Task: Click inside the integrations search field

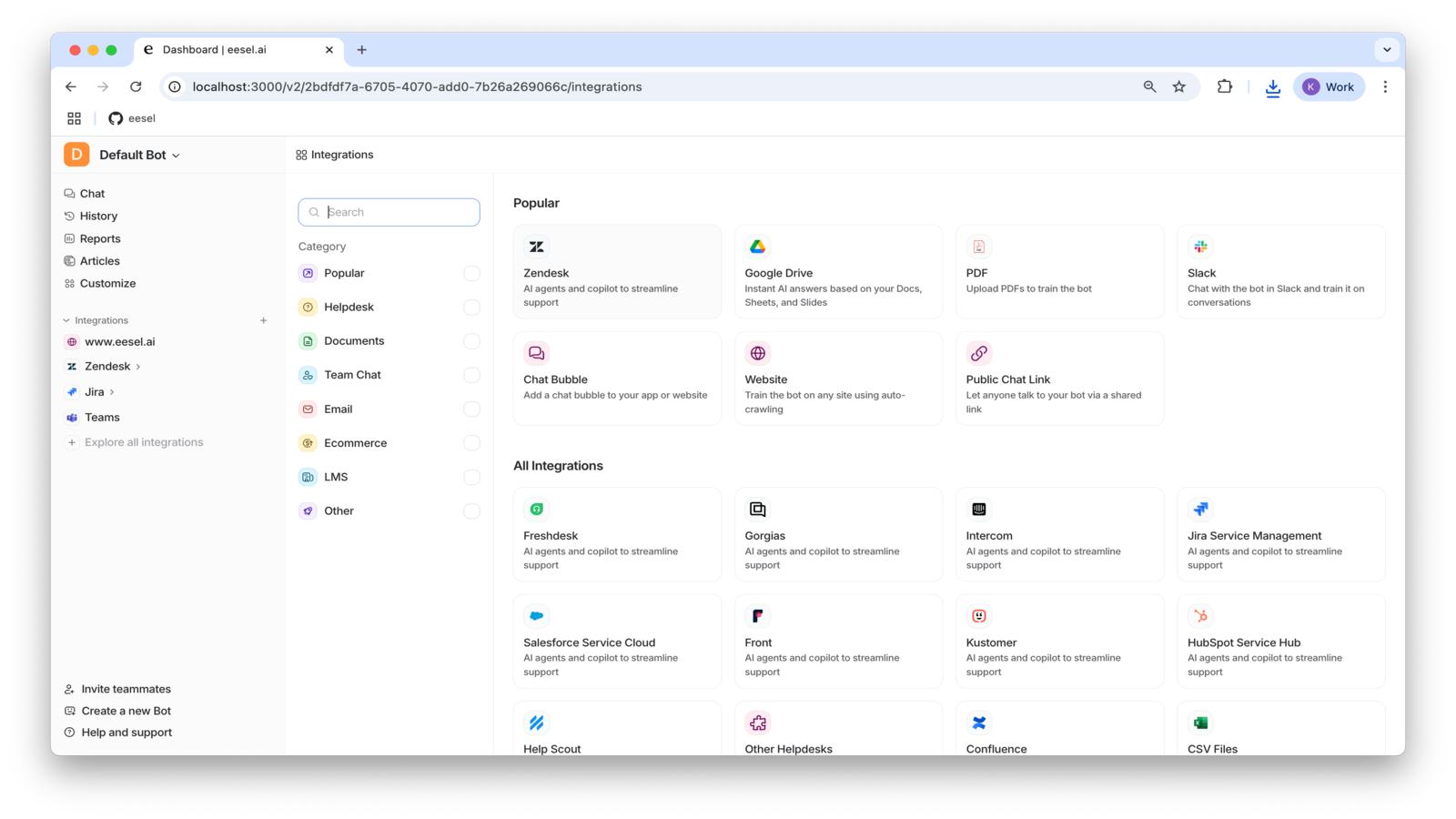Action: coord(389,211)
